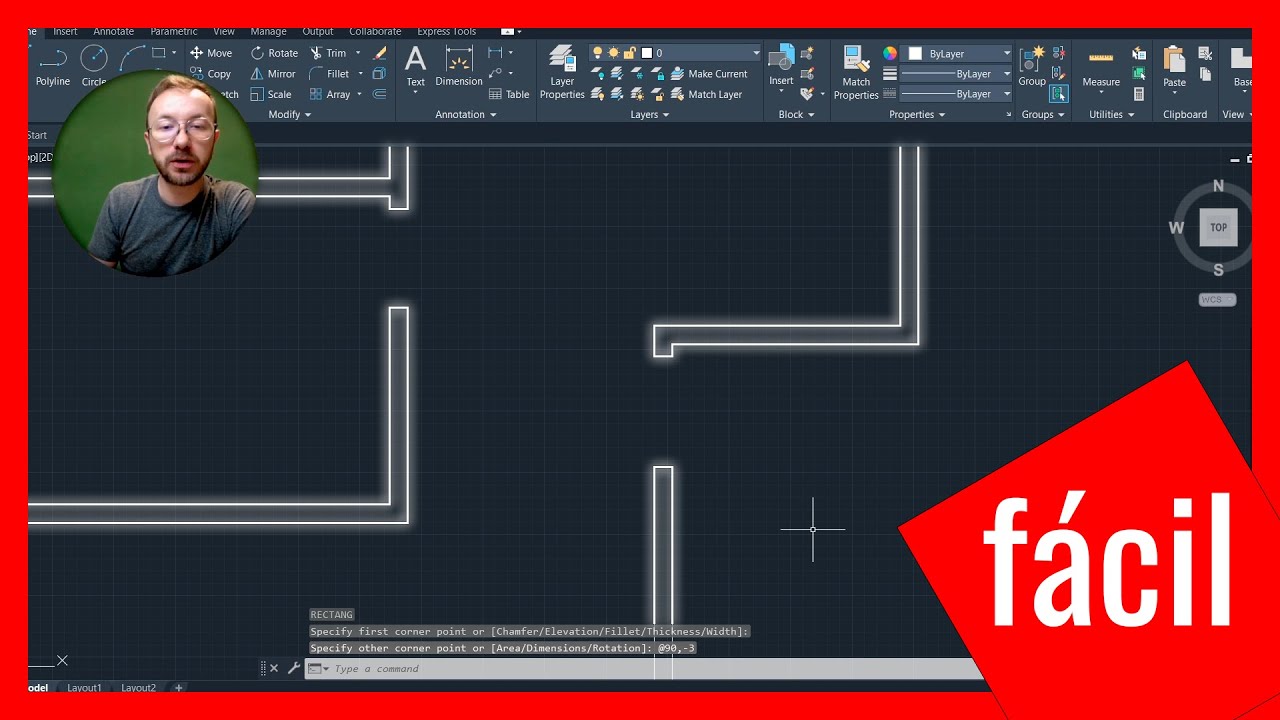1280x720 pixels.
Task: Click the WCS coordinate system dropdown
Action: click(x=1218, y=299)
